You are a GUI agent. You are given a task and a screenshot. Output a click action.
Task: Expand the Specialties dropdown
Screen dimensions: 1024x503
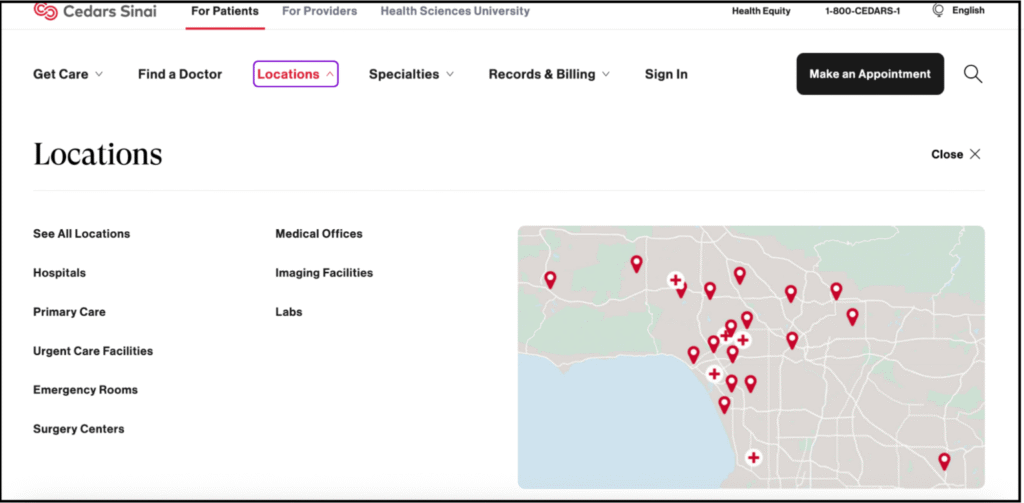(411, 74)
